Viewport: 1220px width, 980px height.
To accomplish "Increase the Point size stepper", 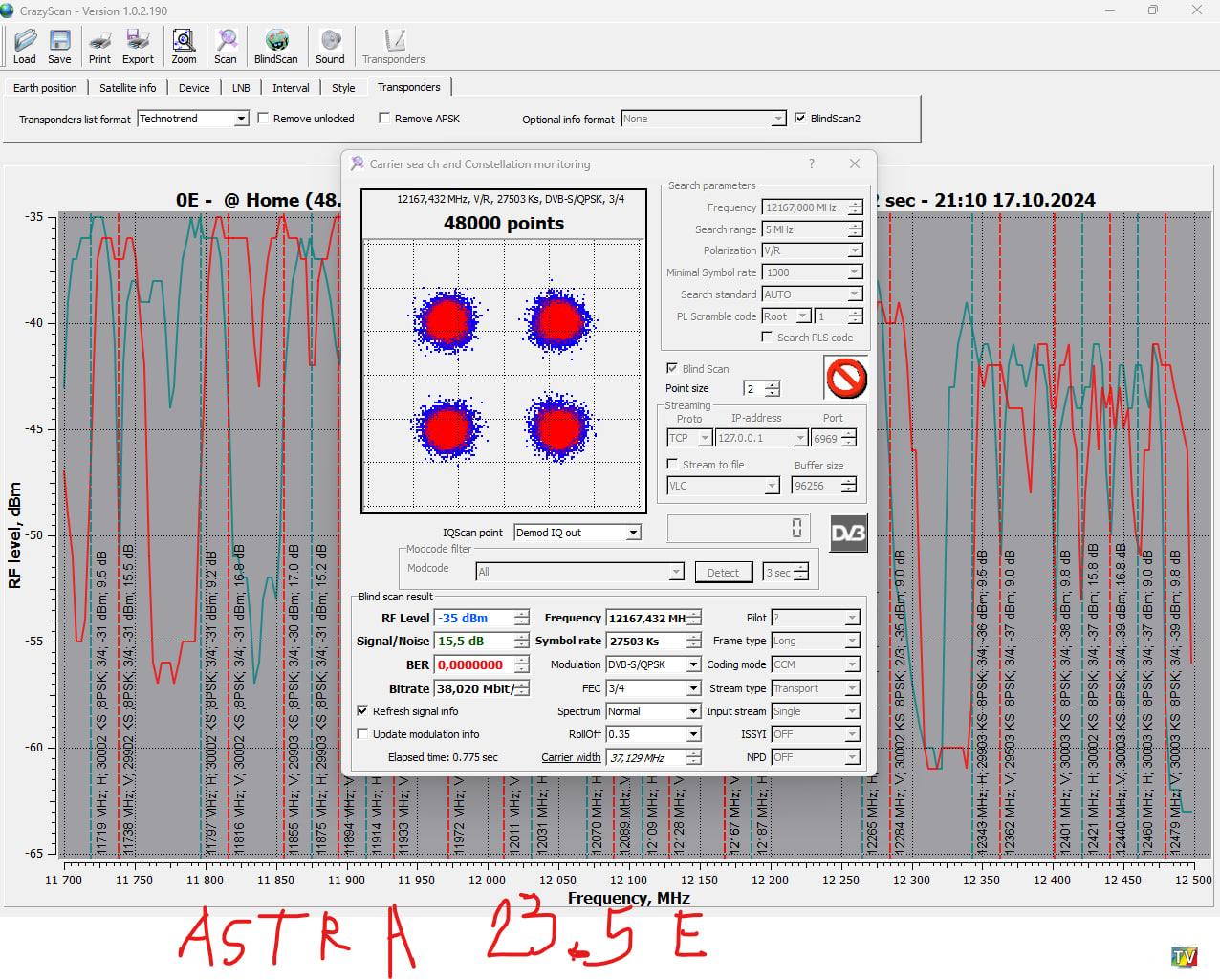I will coord(773,384).
